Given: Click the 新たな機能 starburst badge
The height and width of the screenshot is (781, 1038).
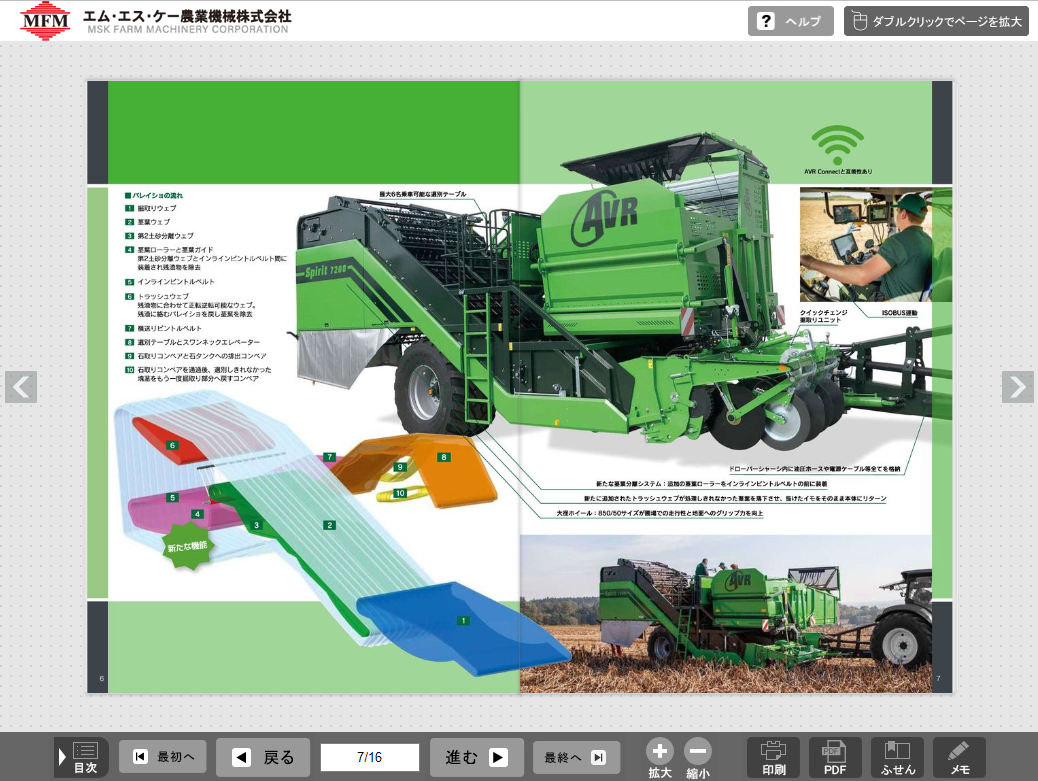Looking at the screenshot, I should tap(187, 546).
